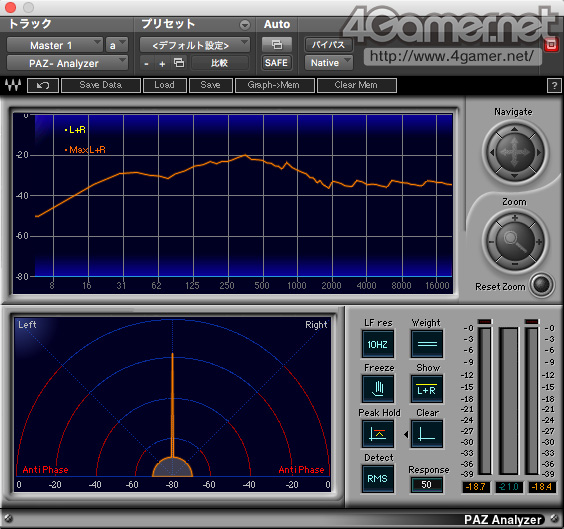
Task: Click the Load toolbar item
Action: [165, 85]
